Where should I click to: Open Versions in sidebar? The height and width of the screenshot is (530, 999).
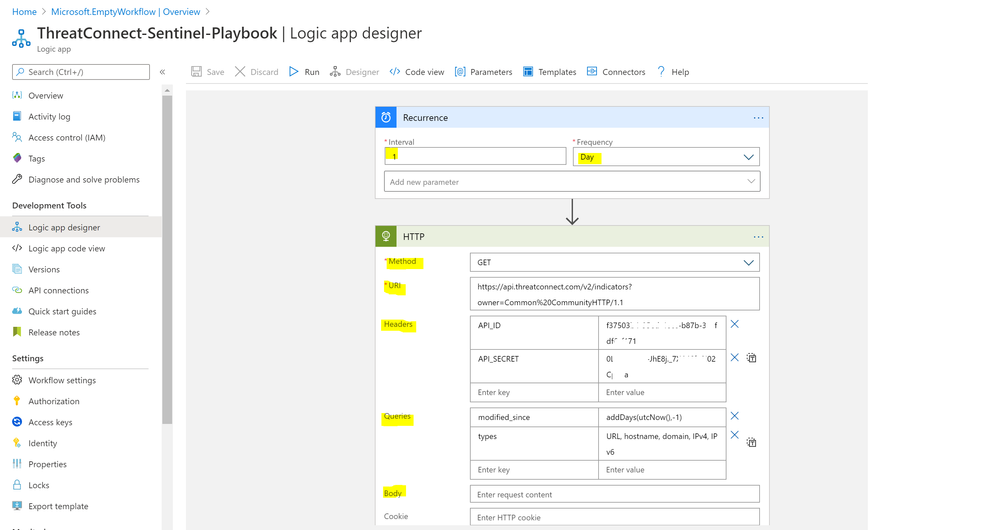click(x=43, y=269)
